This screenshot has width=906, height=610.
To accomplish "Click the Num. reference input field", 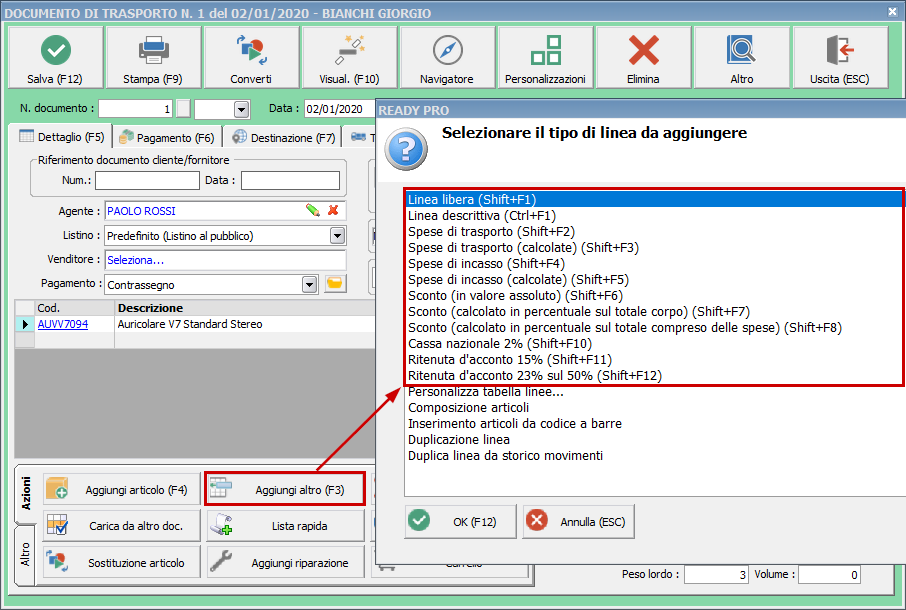I will pos(147,180).
